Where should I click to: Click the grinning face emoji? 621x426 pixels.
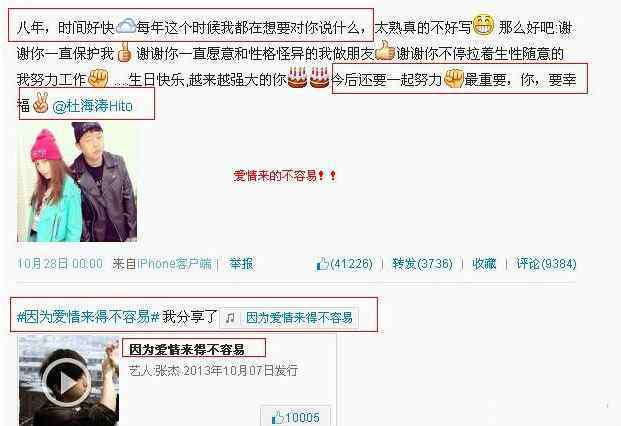pos(484,25)
